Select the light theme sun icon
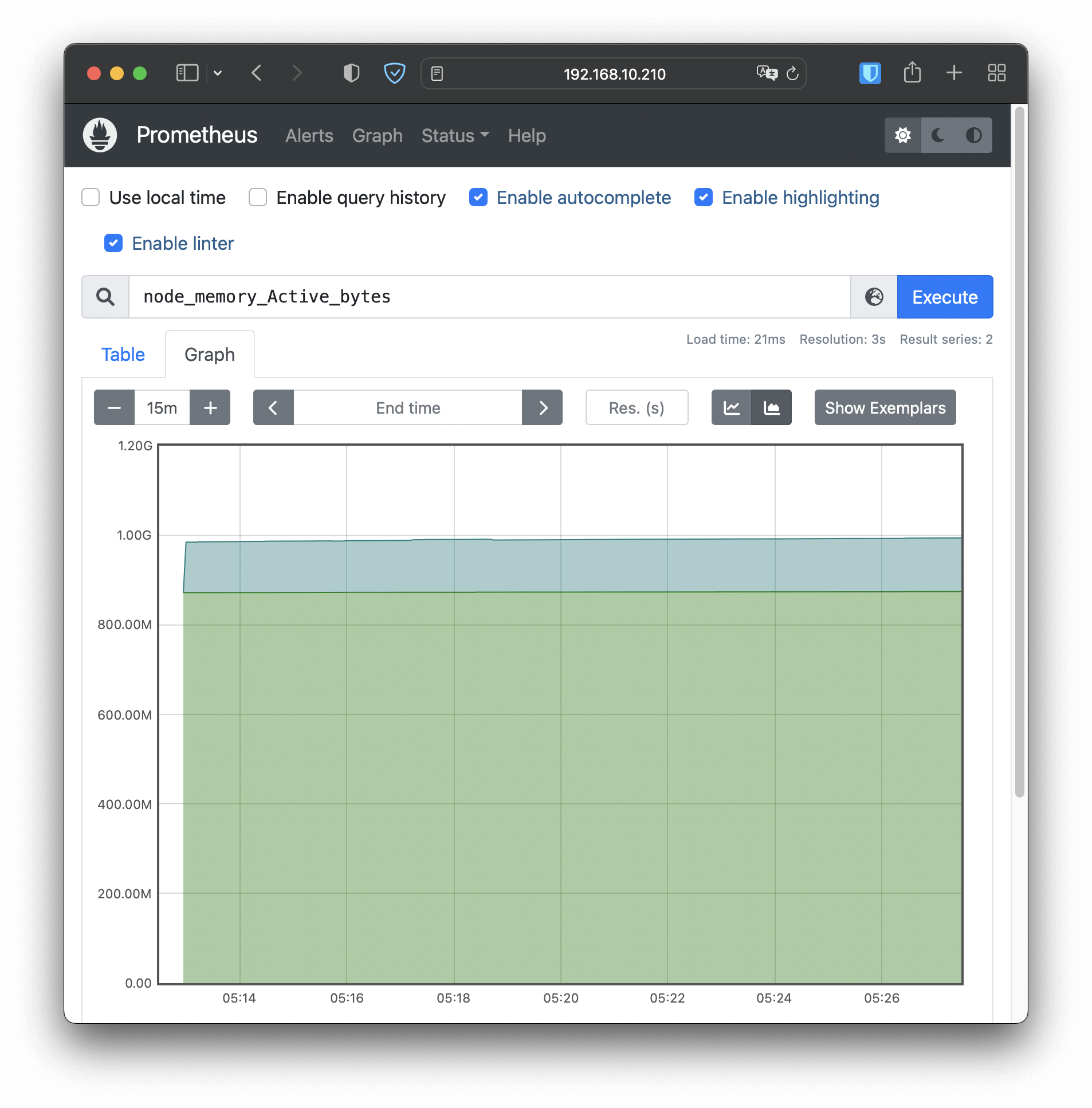This screenshot has height=1108, width=1092. click(903, 135)
